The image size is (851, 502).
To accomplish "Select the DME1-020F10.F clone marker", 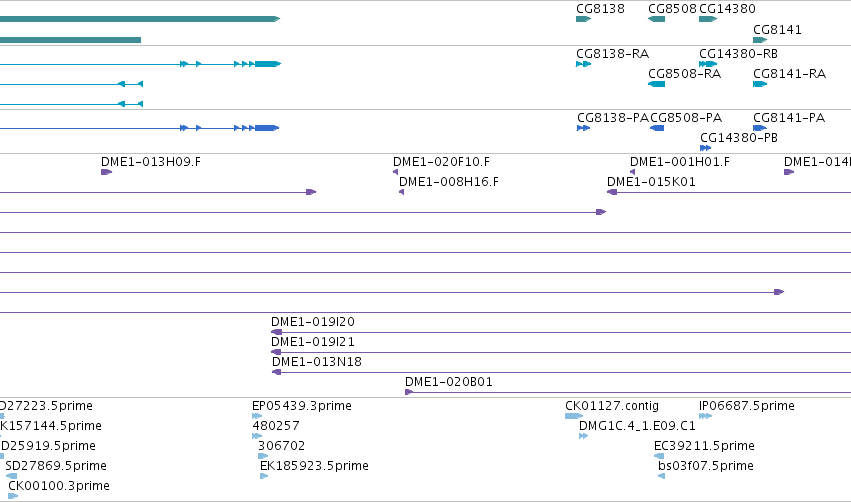I will 396,172.
